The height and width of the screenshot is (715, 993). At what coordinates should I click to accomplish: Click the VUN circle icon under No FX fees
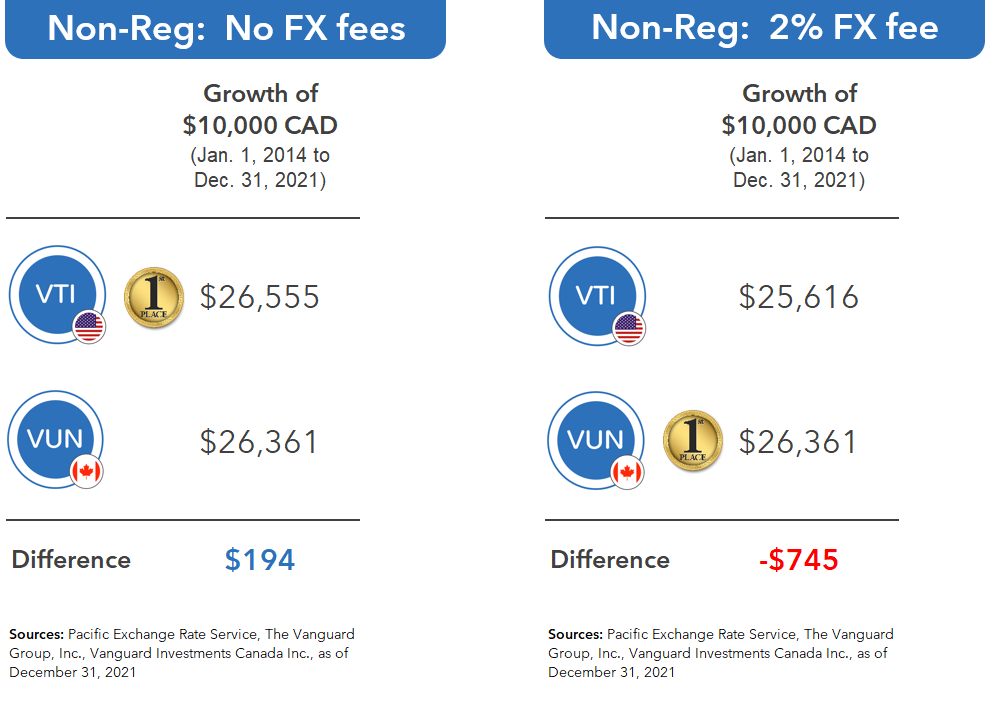(x=54, y=438)
